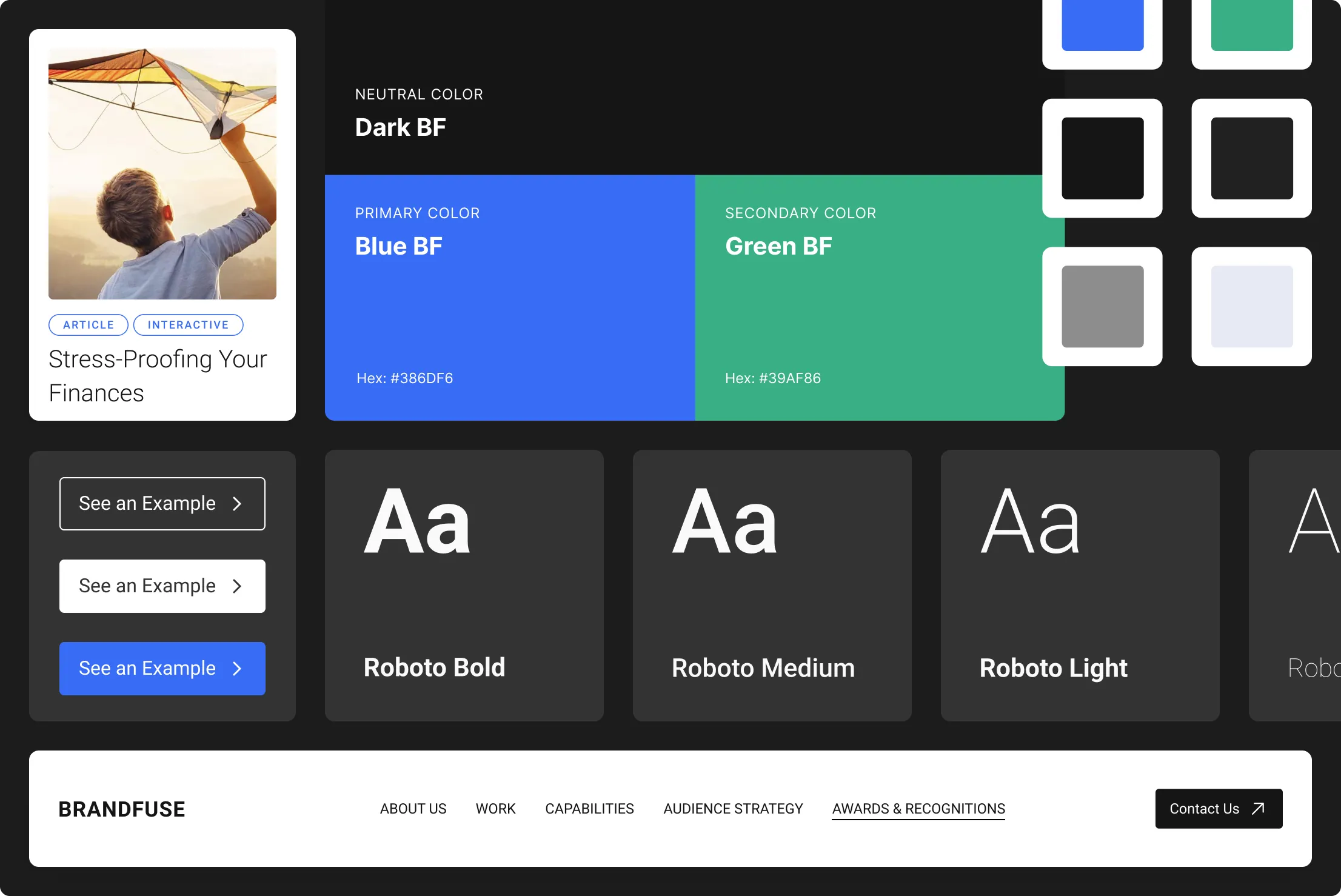Open AUDIENCE STRATEGY nav link
The width and height of the screenshot is (1341, 896).
point(733,809)
